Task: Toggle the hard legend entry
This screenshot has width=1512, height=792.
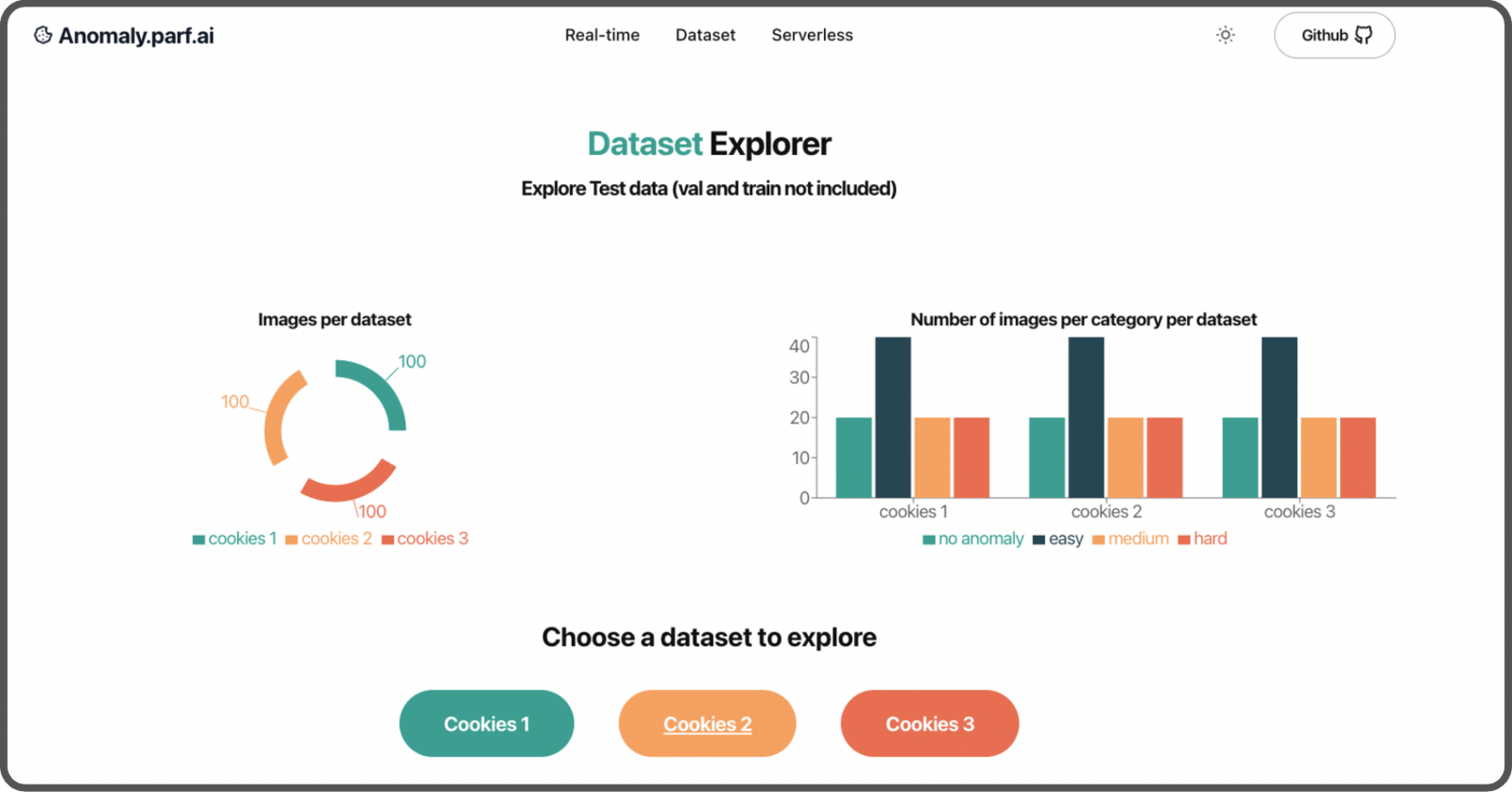Action: point(1203,539)
